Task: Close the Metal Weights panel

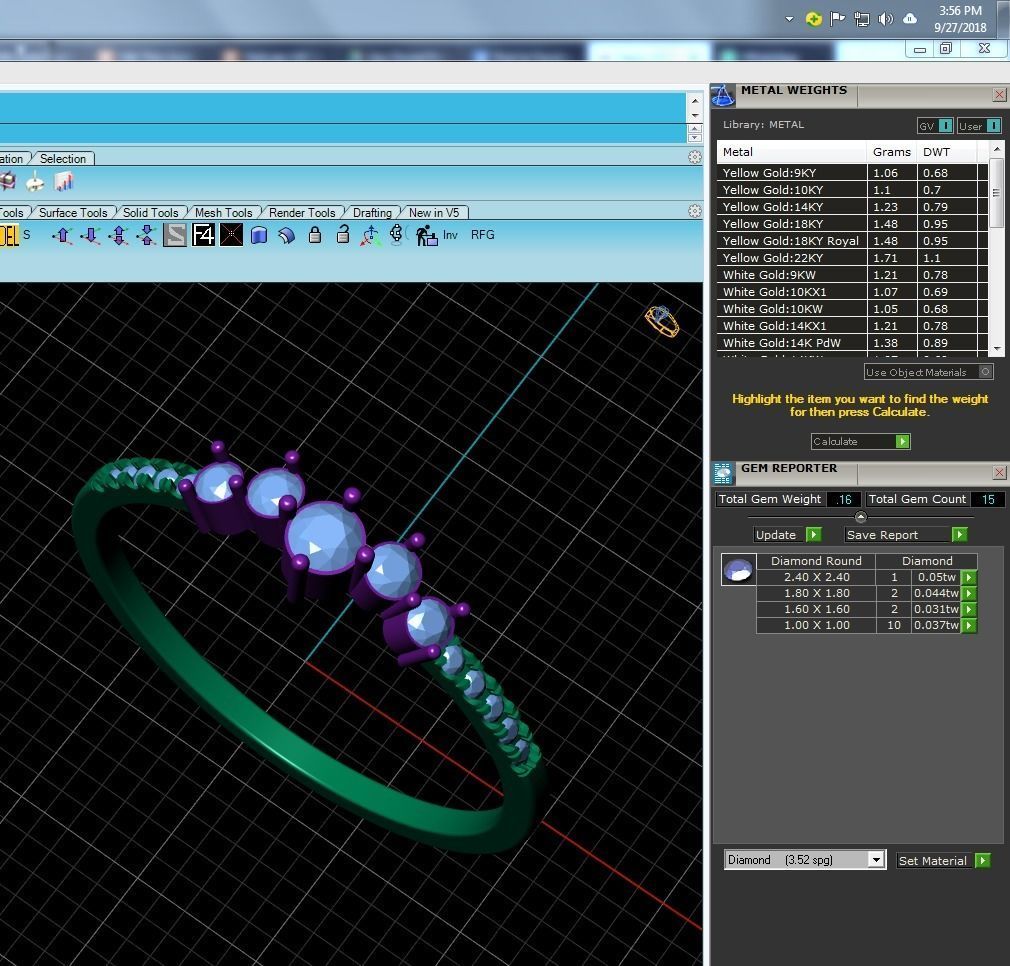Action: pyautogui.click(x=999, y=95)
